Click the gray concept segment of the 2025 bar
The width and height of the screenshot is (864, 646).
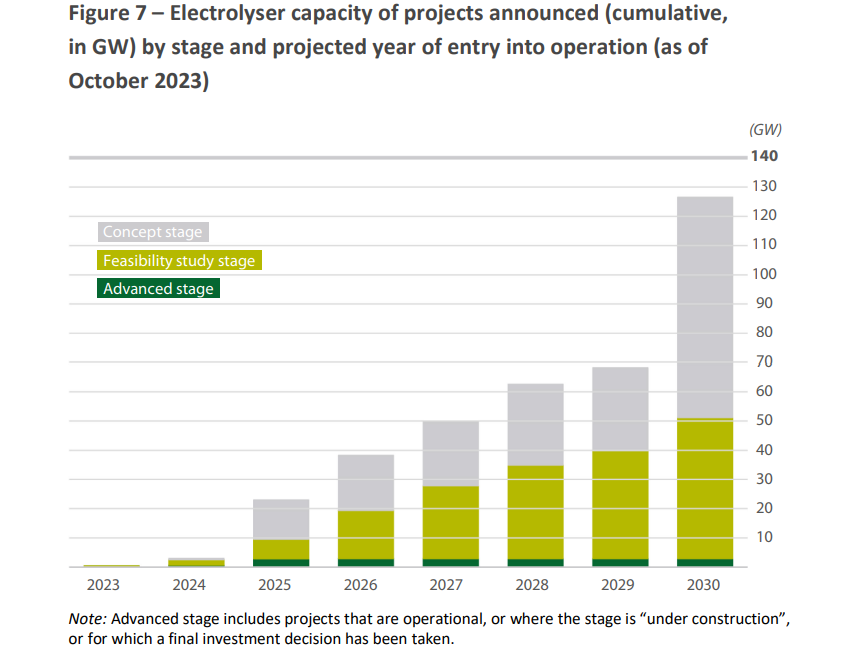click(x=280, y=518)
